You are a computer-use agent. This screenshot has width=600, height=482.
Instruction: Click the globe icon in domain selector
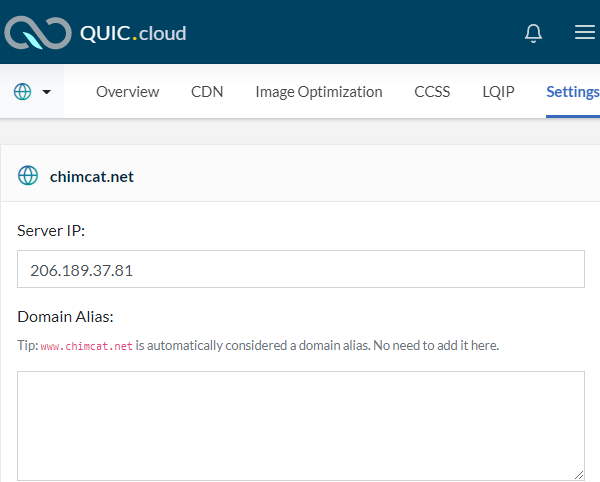coord(23,92)
